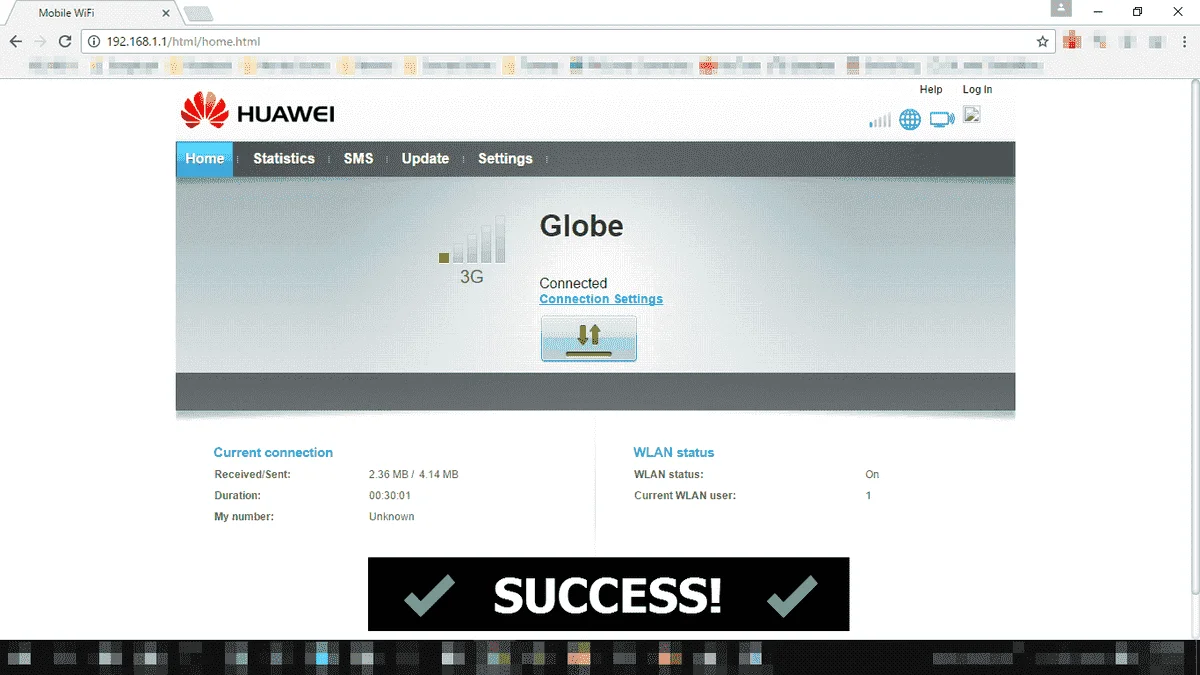1200x675 pixels.
Task: Click the Huawei logo
Action: tap(257, 111)
